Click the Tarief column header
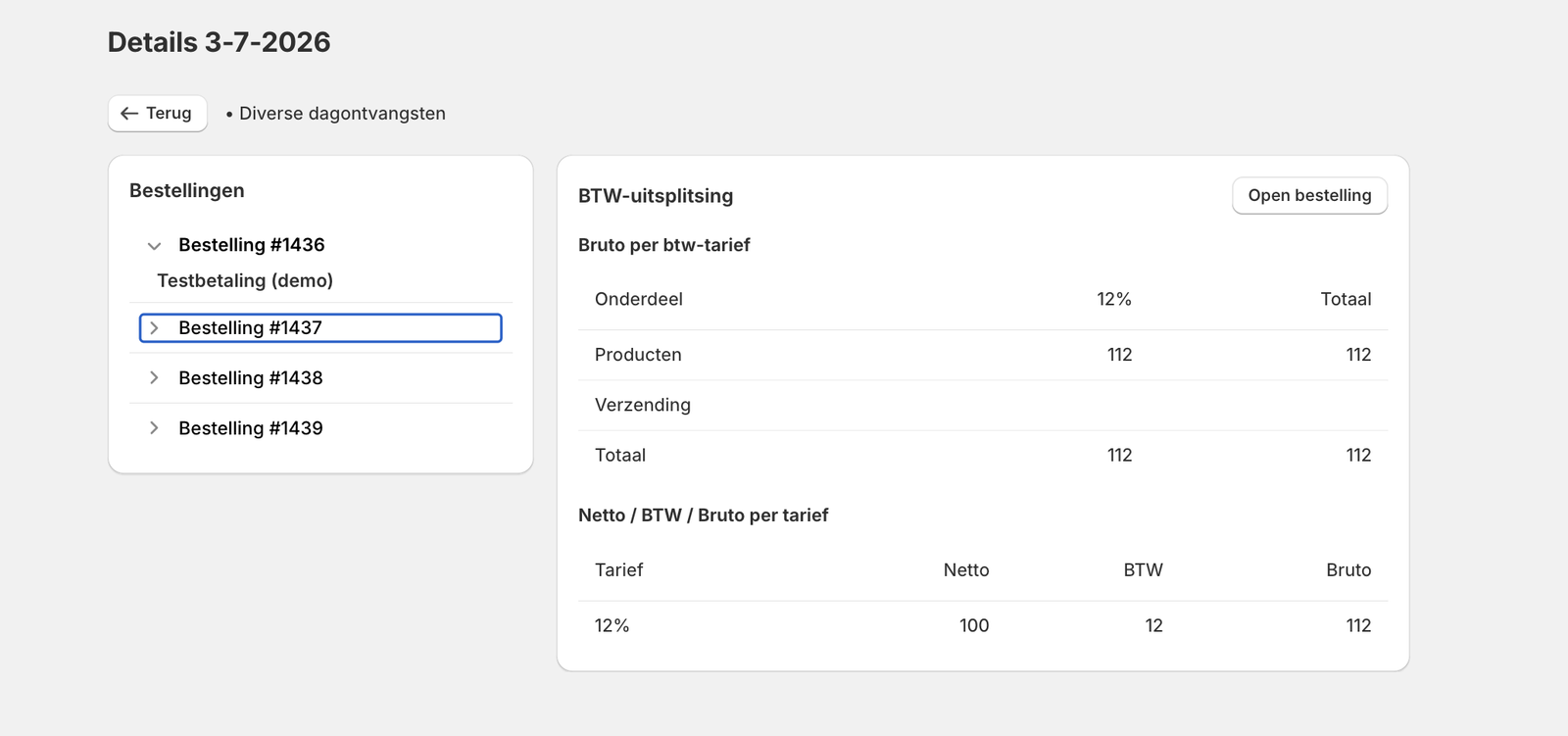The image size is (1568, 736). 618,570
